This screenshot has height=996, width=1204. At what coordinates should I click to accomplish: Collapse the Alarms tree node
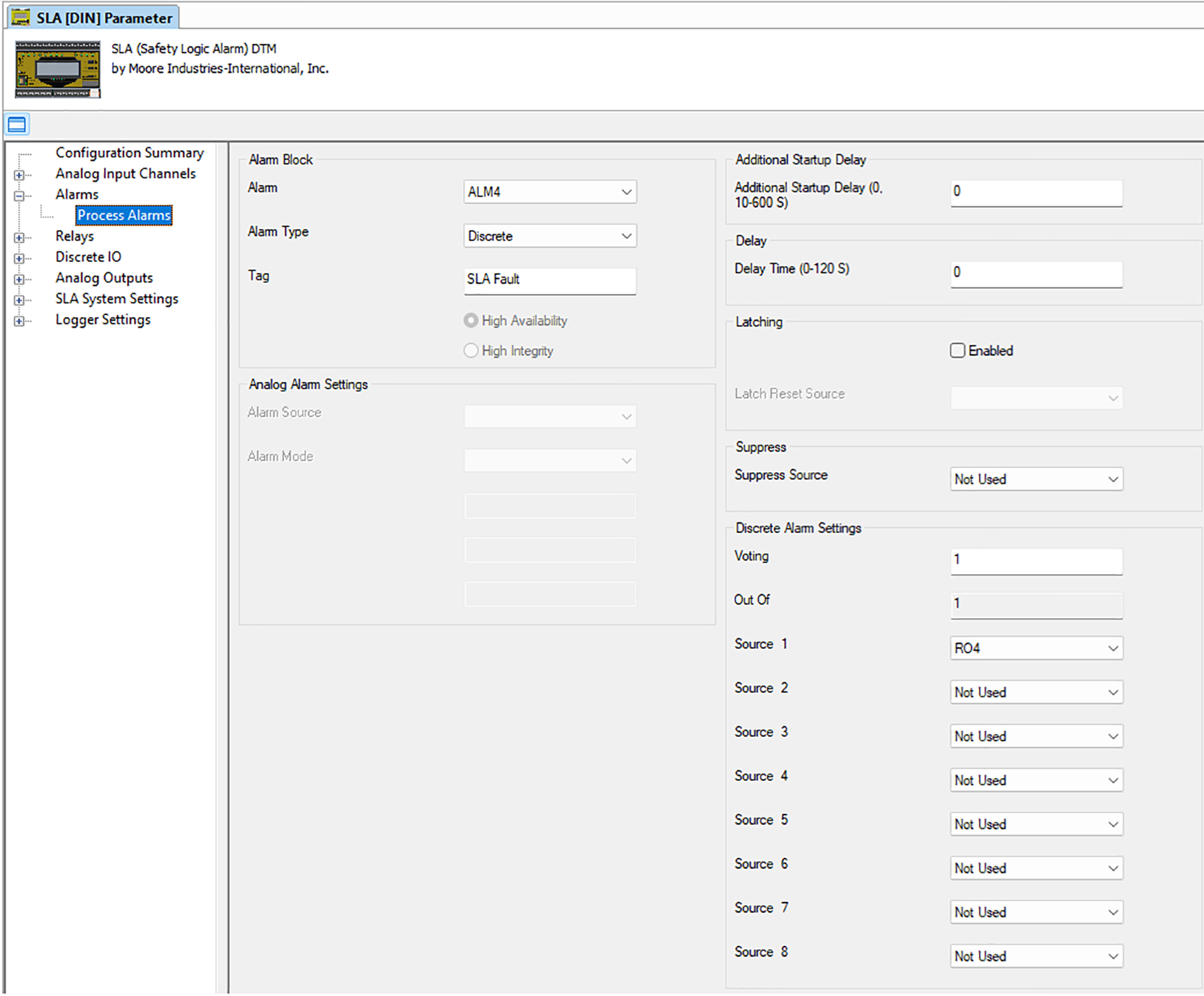point(19,196)
